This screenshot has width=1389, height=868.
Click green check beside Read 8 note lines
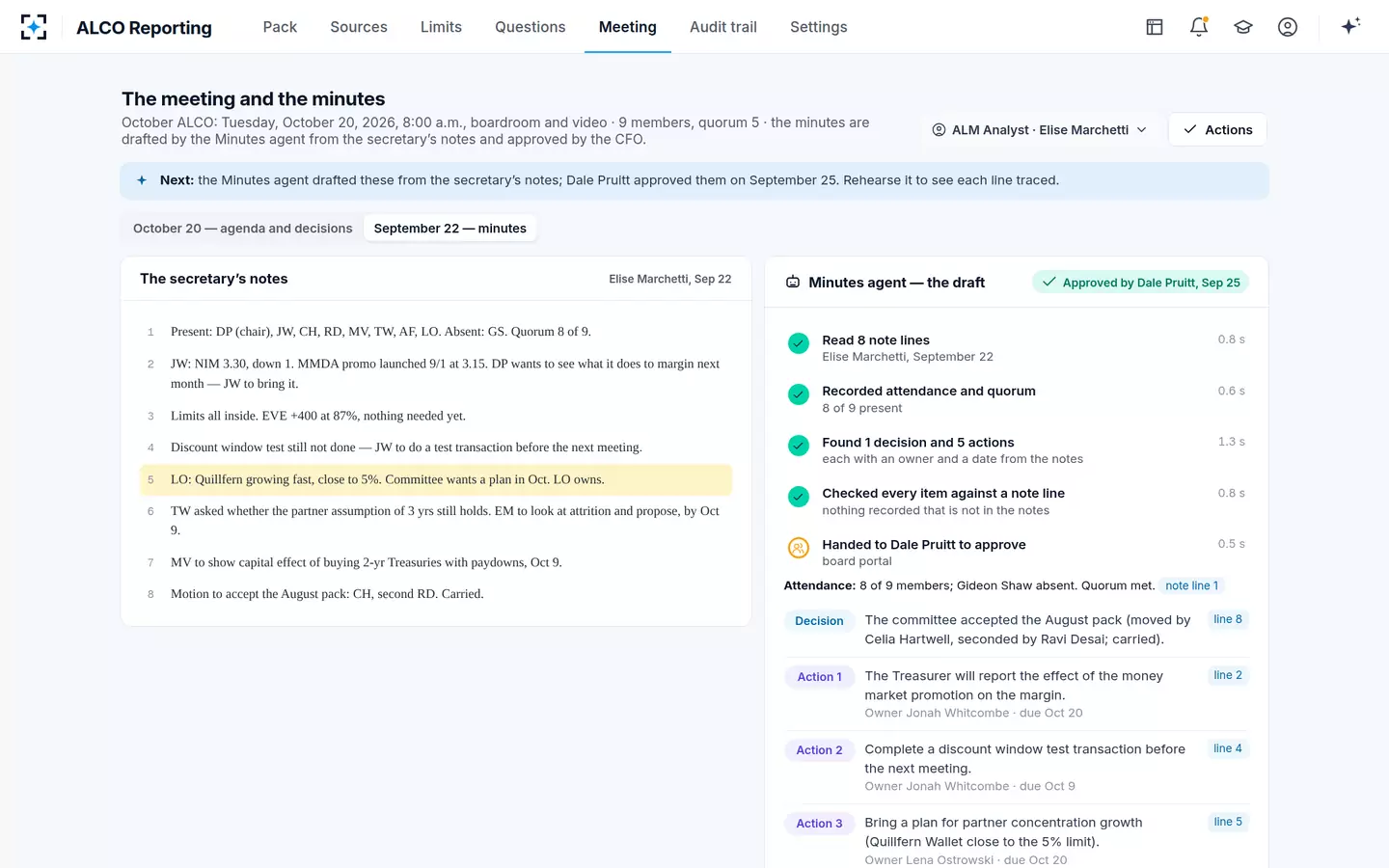(x=799, y=342)
